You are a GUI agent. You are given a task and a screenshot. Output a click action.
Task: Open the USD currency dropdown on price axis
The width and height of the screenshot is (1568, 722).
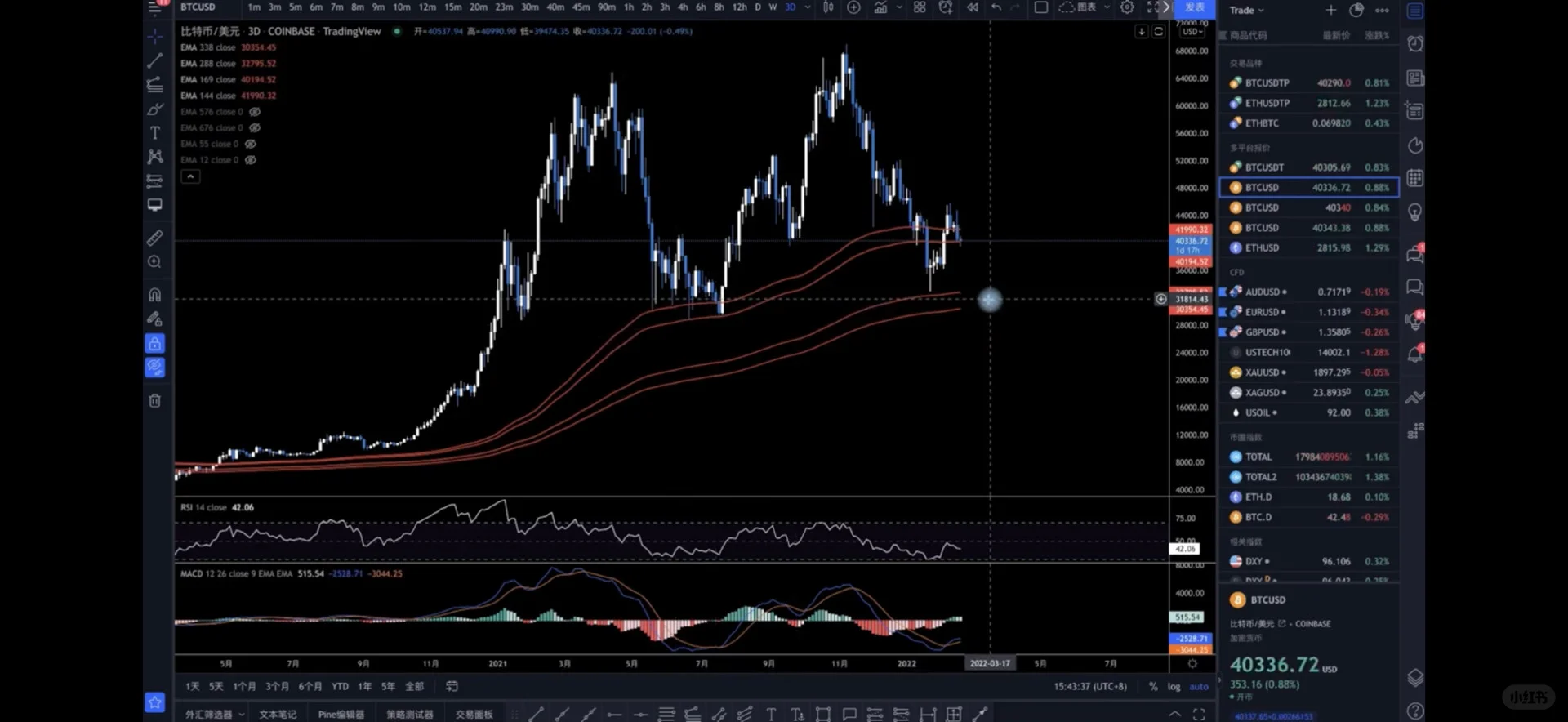click(x=1192, y=32)
